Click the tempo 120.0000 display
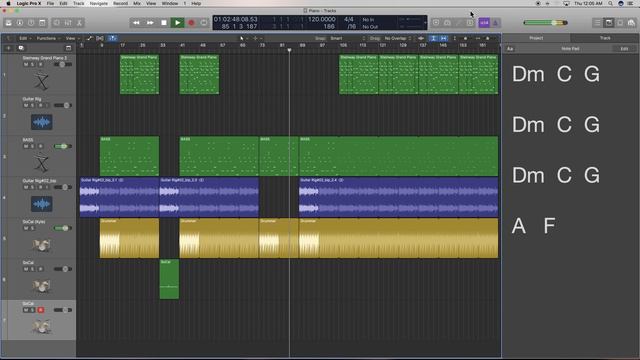The image size is (640, 360). [x=322, y=19]
